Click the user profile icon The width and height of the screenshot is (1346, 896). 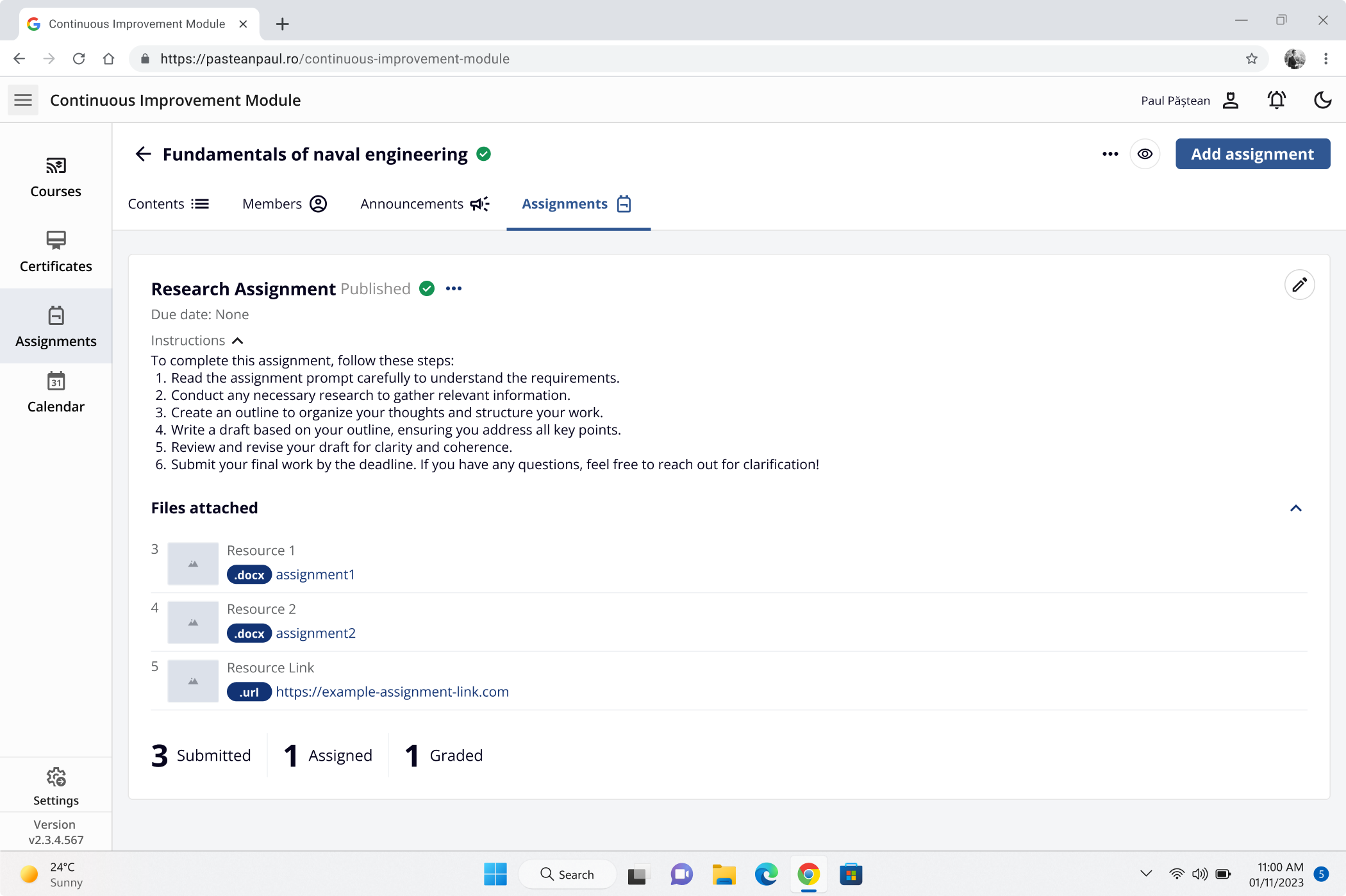[1230, 100]
